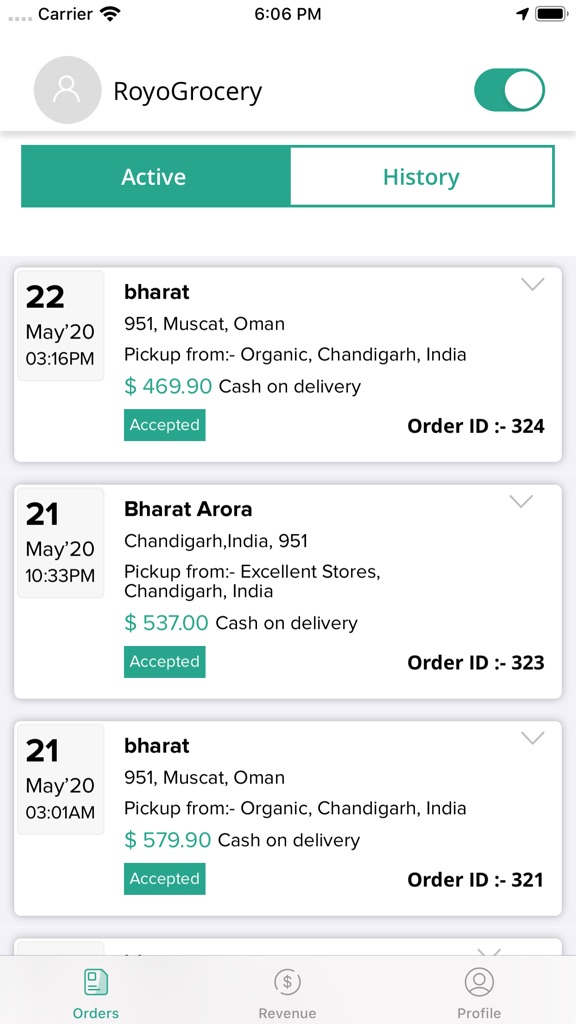576x1024 pixels.
Task: Expand order 321 details chevron
Action: [533, 738]
